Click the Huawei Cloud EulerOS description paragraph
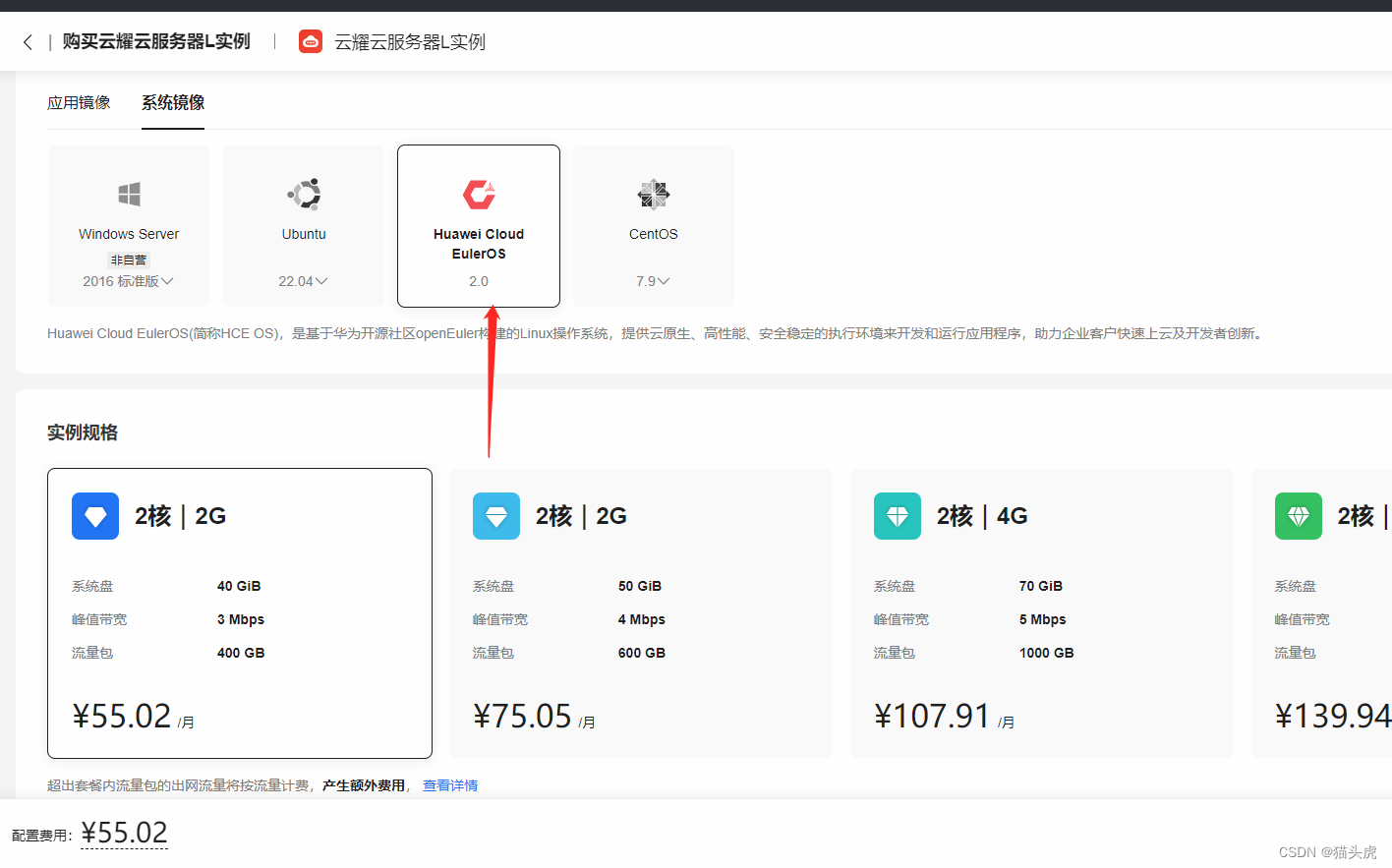 click(657, 333)
